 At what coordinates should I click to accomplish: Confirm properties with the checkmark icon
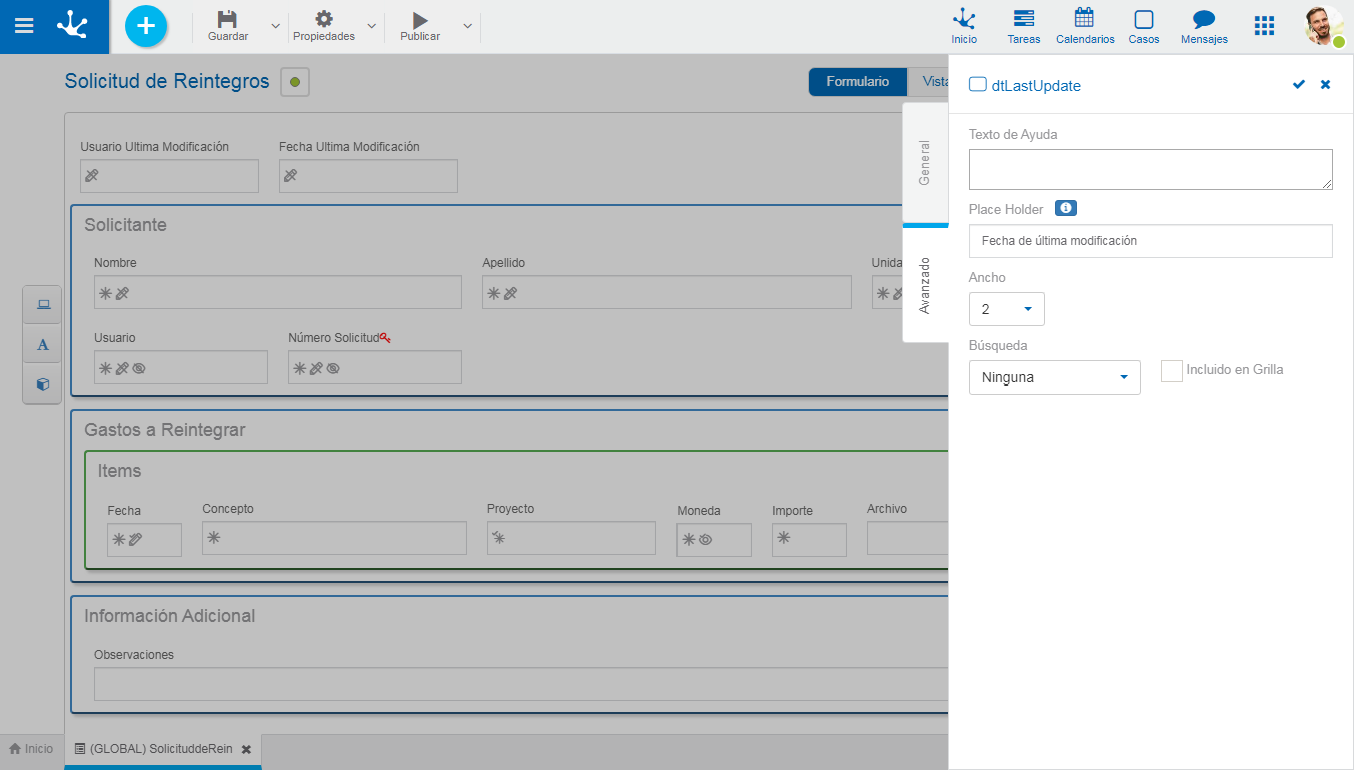pos(1298,85)
